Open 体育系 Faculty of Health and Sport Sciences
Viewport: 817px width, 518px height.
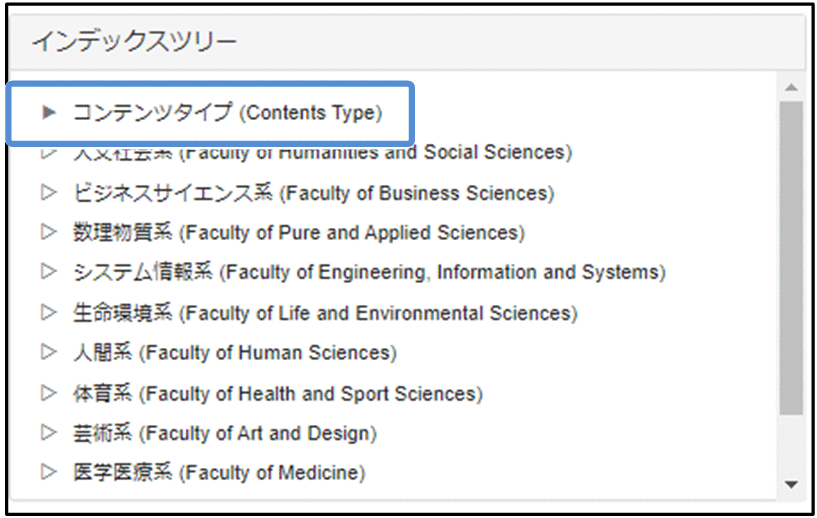tap(277, 394)
